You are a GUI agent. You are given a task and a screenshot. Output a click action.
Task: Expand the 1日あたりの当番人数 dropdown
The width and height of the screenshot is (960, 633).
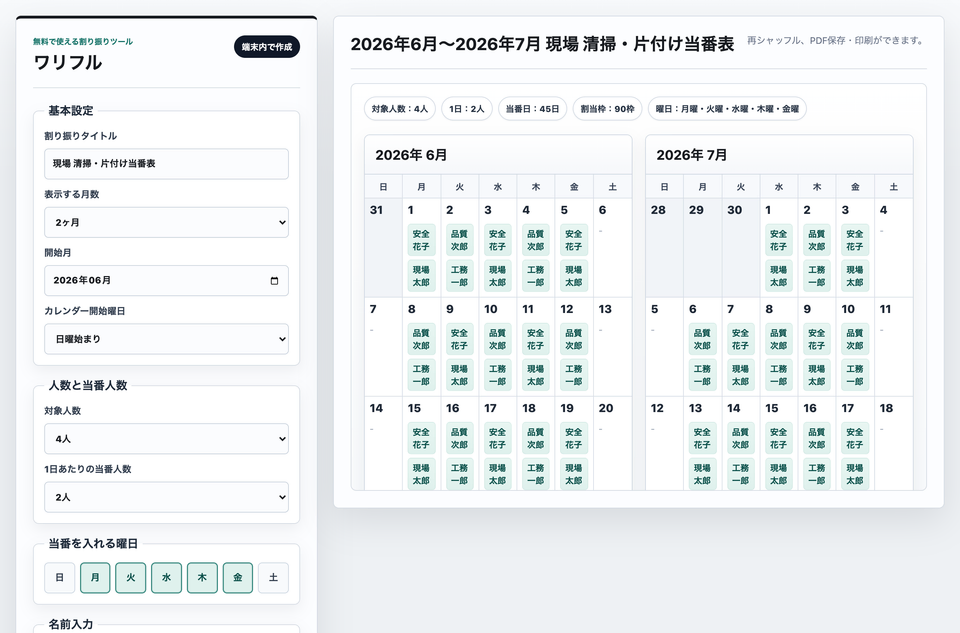(x=167, y=497)
